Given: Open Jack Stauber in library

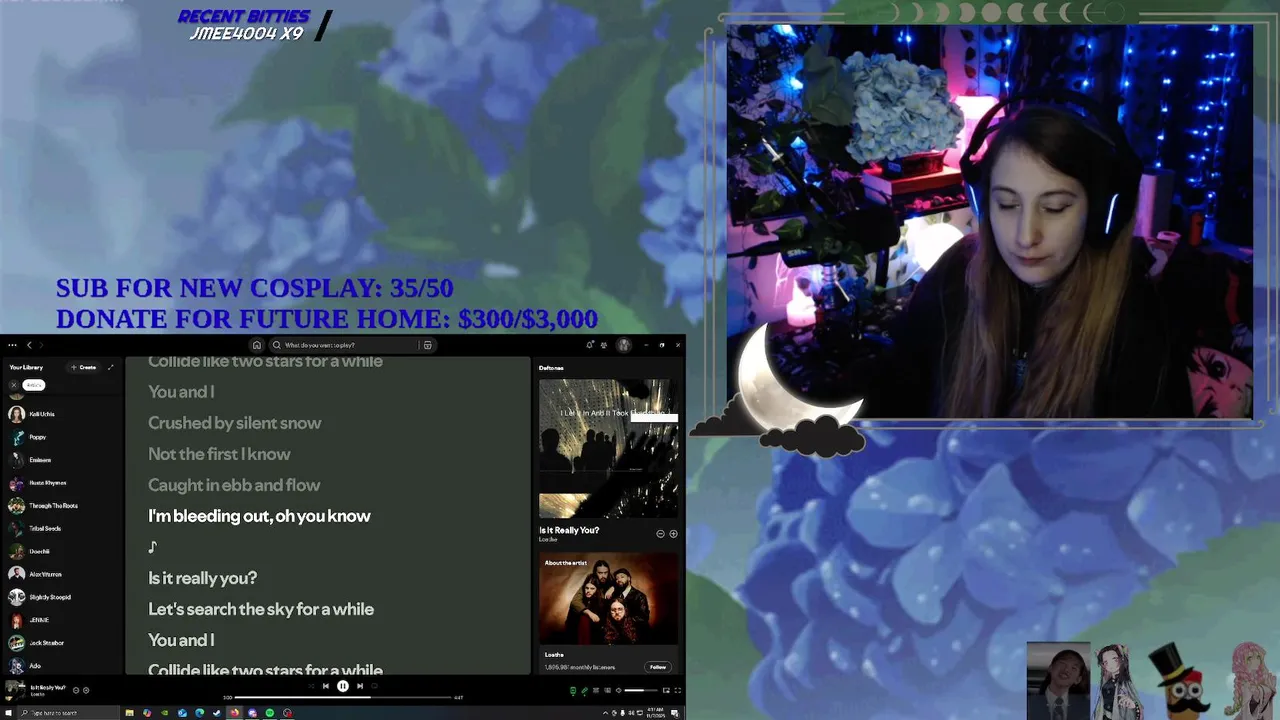Looking at the screenshot, I should pos(61,643).
